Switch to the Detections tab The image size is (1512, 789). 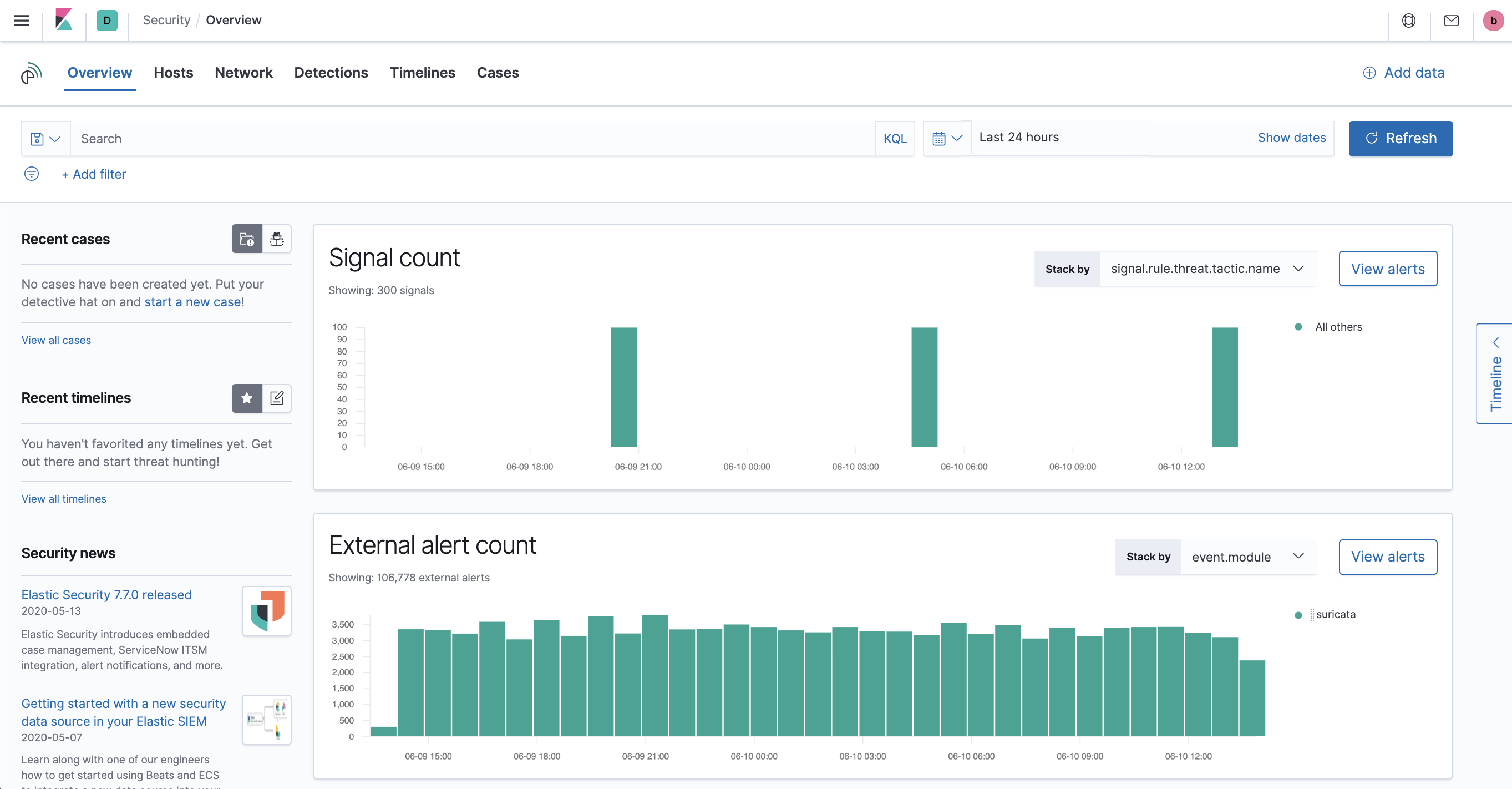(x=331, y=72)
